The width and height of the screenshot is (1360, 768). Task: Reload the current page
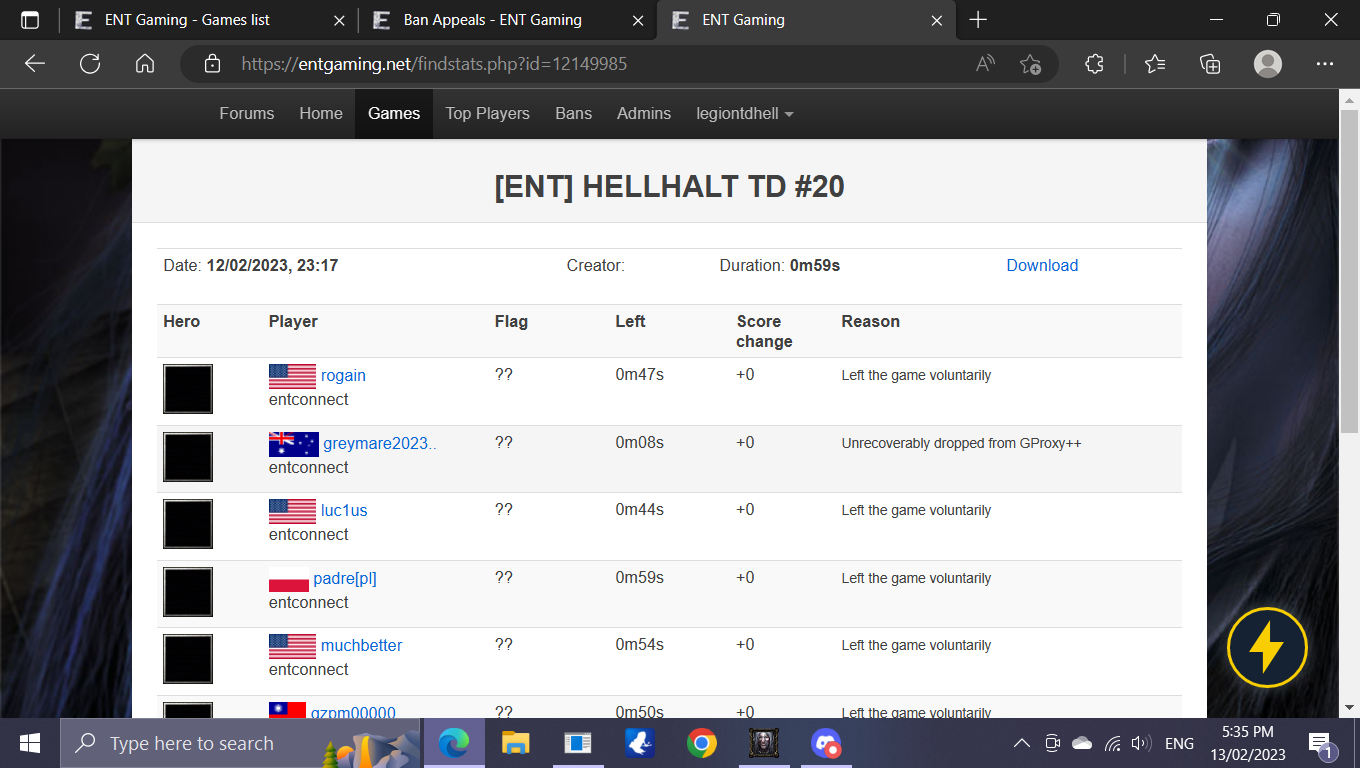tap(90, 64)
